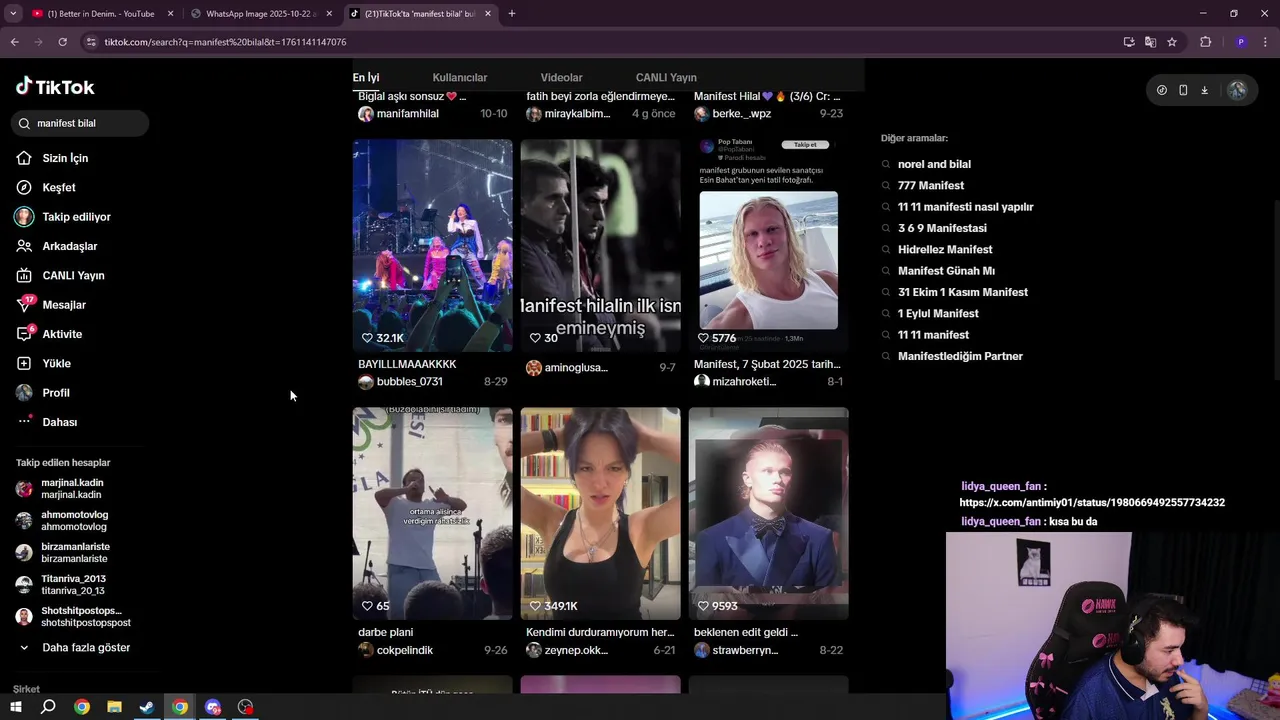The image size is (1280, 720).
Task: Search suggestion 3 6 9 Manifestasi
Action: [942, 228]
